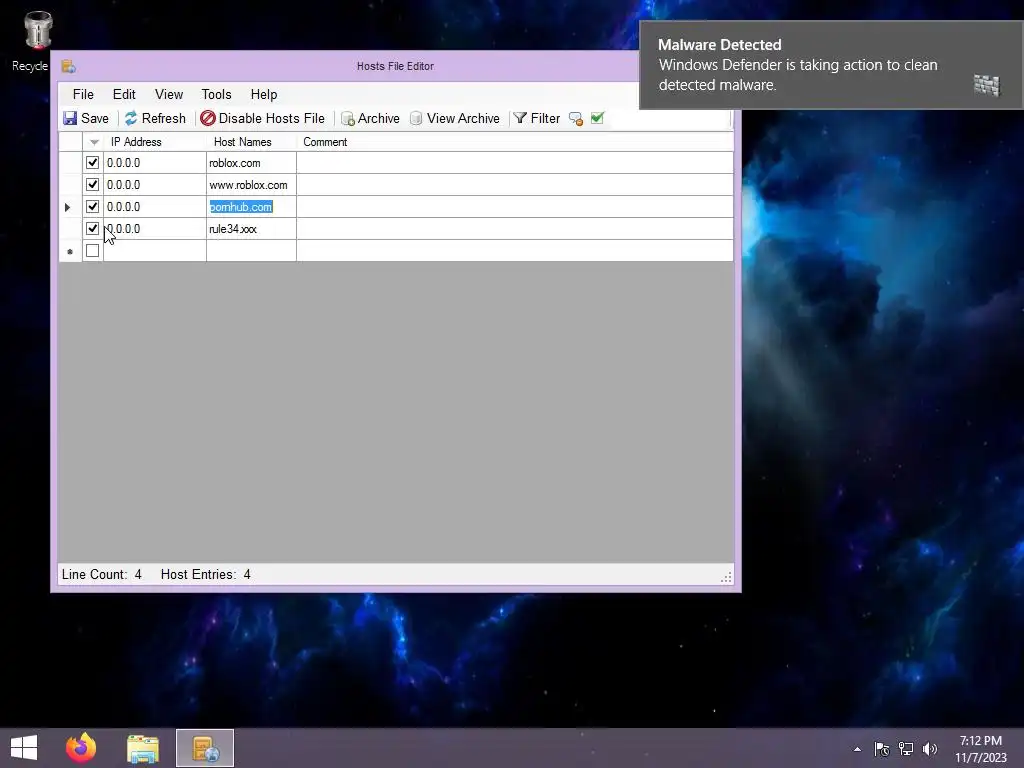Click the network tray icon

coord(906,749)
